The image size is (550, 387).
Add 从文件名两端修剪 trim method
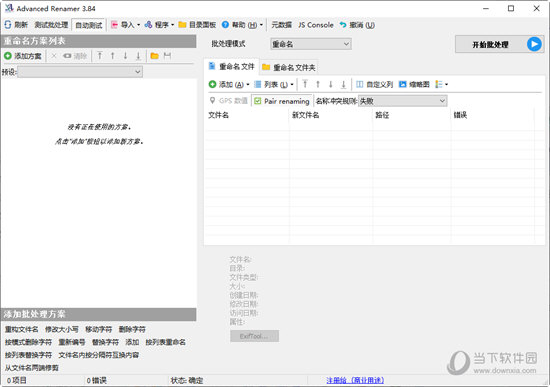pos(32,368)
